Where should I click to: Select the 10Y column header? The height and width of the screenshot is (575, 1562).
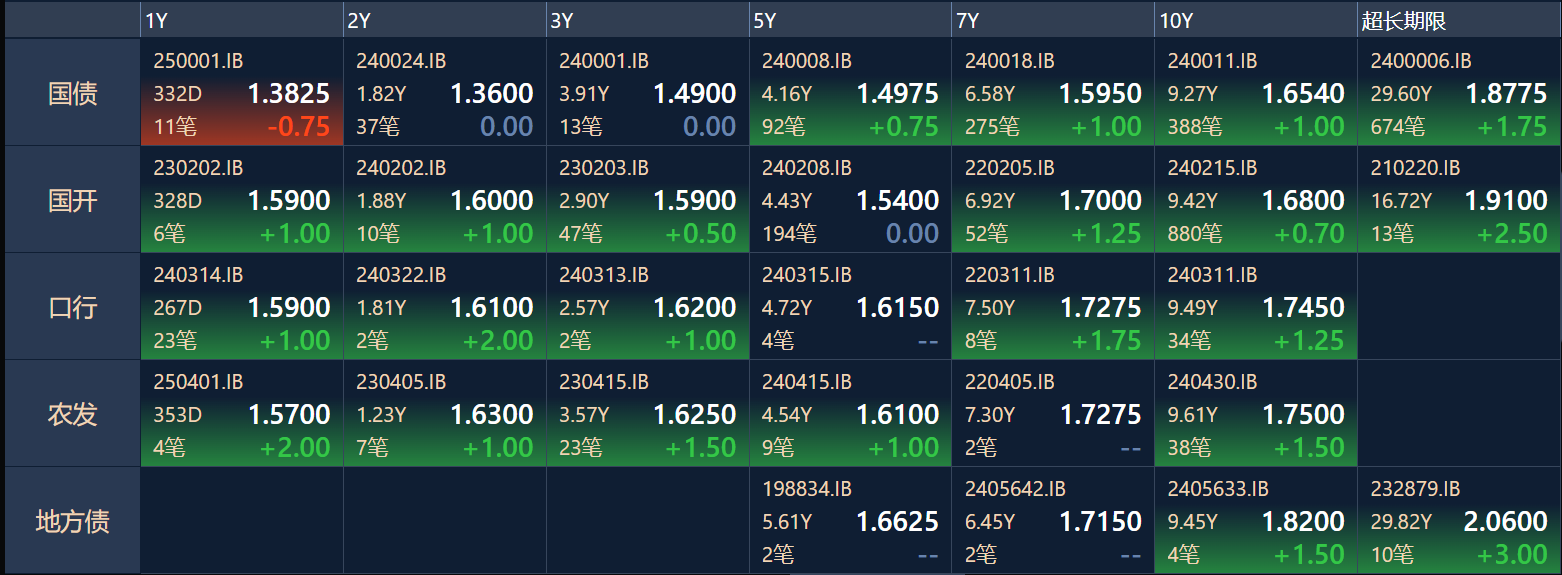click(x=1255, y=21)
